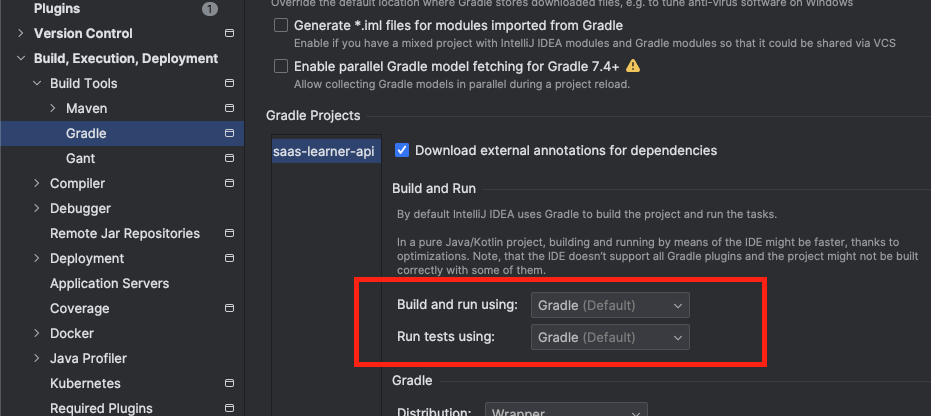The width and height of the screenshot is (931, 416).
Task: Expand the Deployment node
Action: click(37, 258)
